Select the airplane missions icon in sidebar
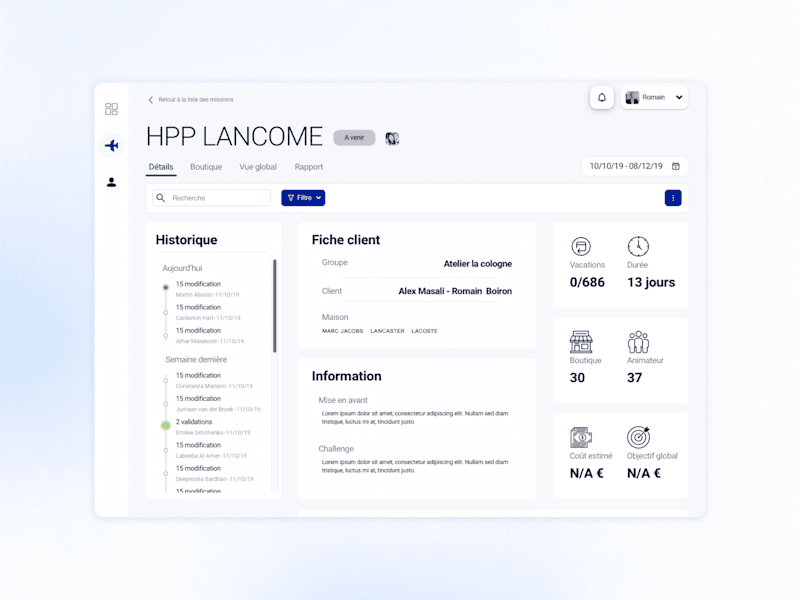The width and height of the screenshot is (800, 600). 112,146
